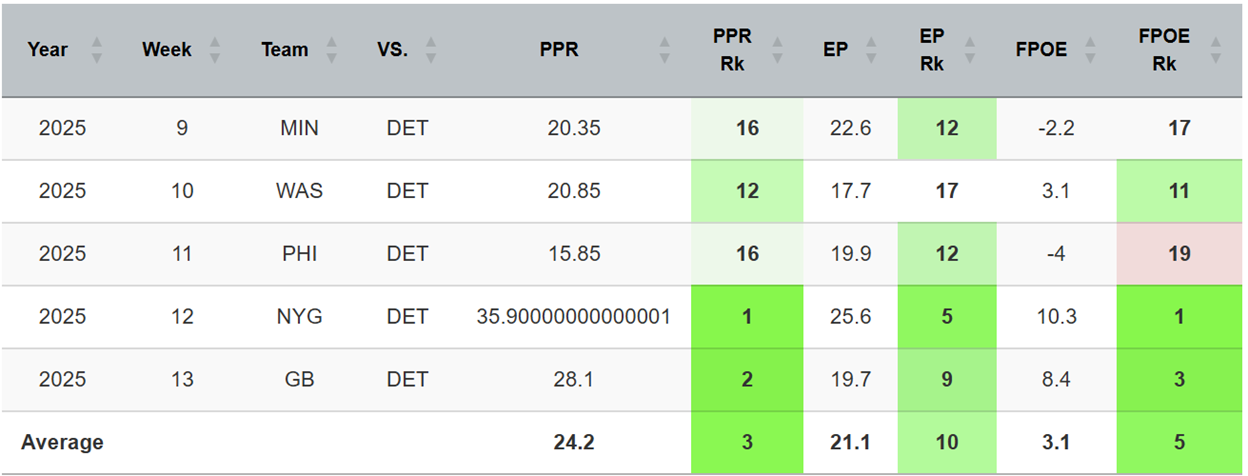
Task: Sort PPR column with arrow icon
Action: coord(664,50)
